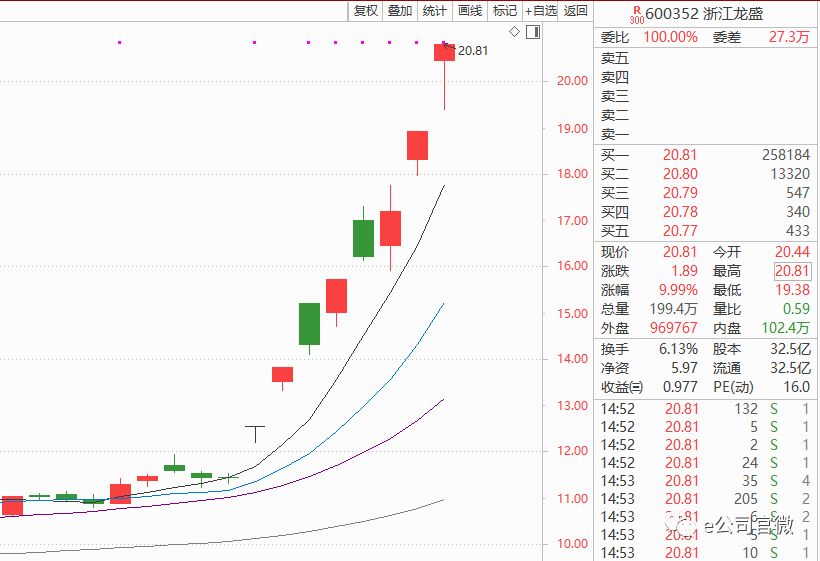Viewport: 820px width, 561px height.
Task: Click the 买四 bid price 20.78
Action: [x=680, y=212]
